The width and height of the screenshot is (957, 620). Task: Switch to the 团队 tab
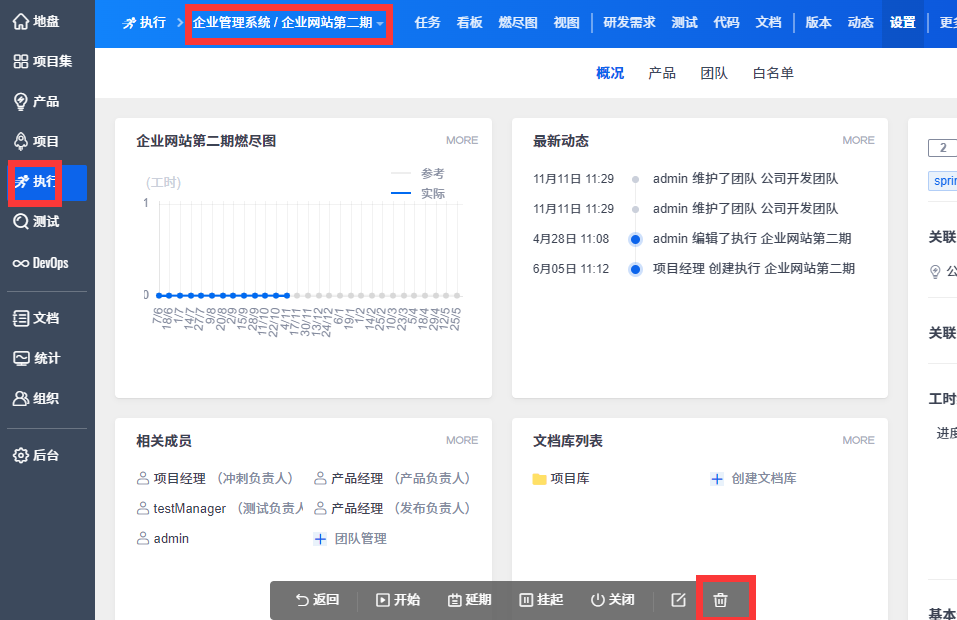click(x=714, y=73)
